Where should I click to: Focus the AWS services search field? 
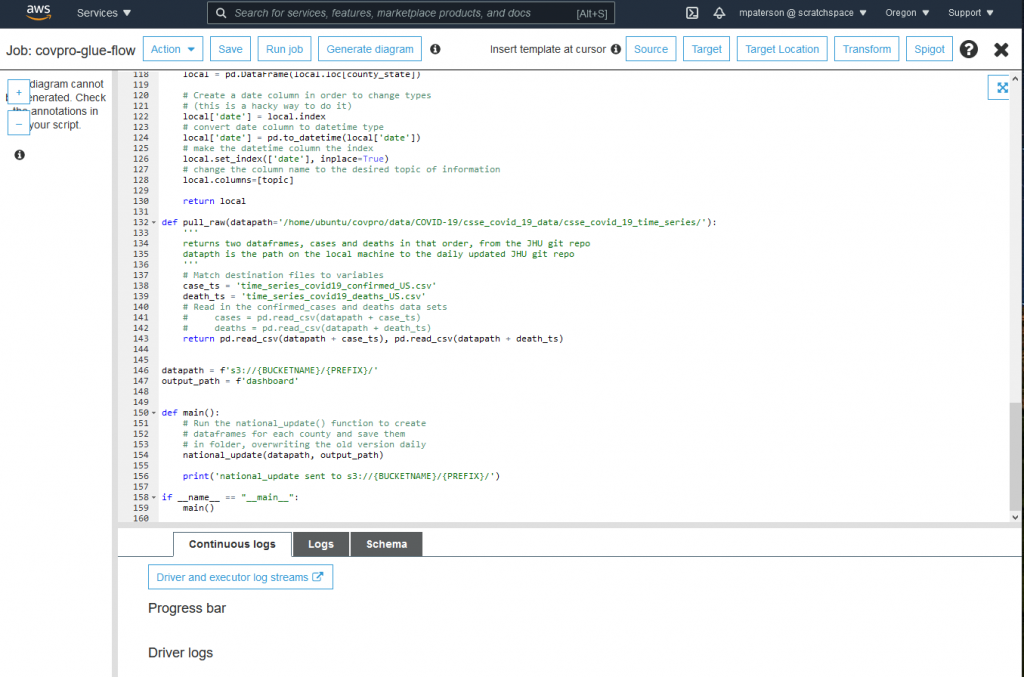(x=411, y=13)
